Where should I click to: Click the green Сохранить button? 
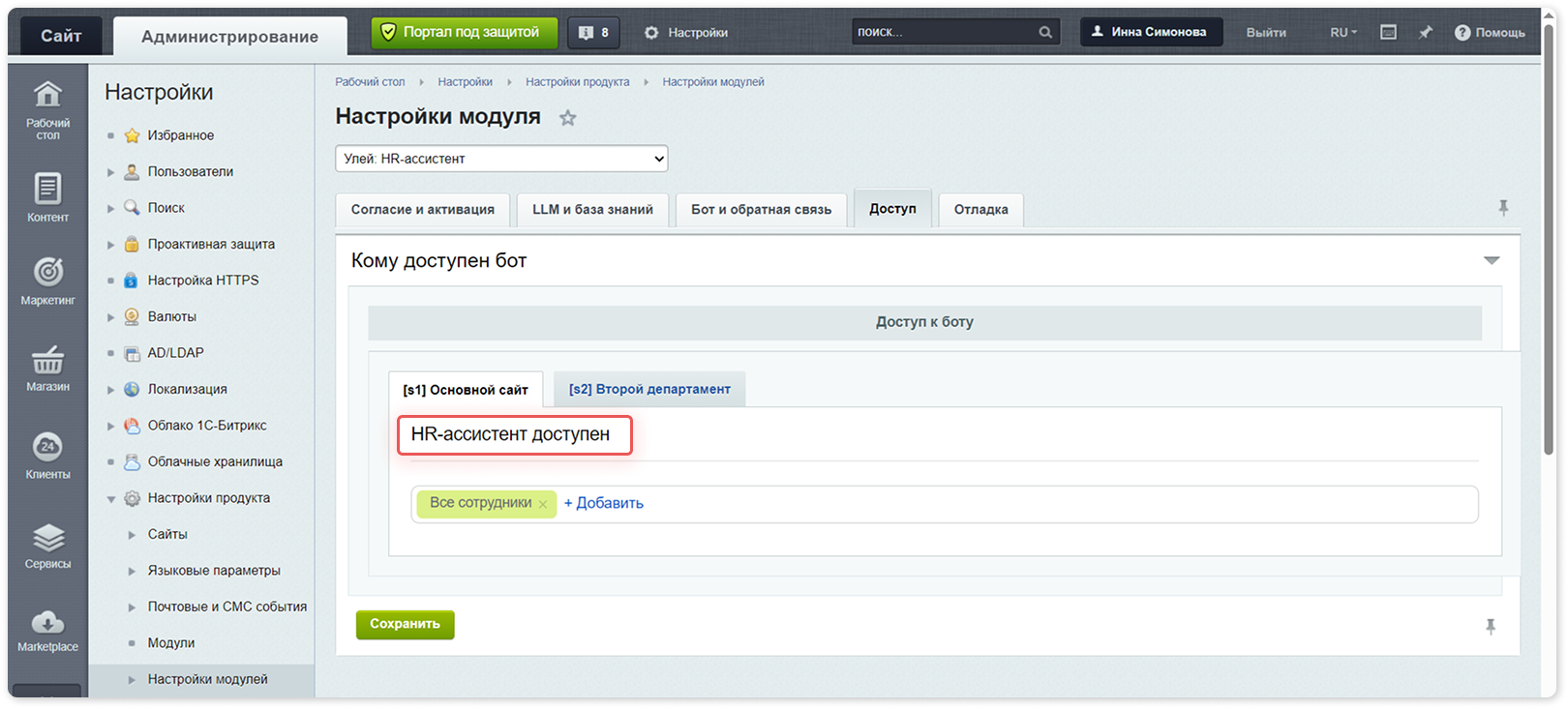(405, 625)
